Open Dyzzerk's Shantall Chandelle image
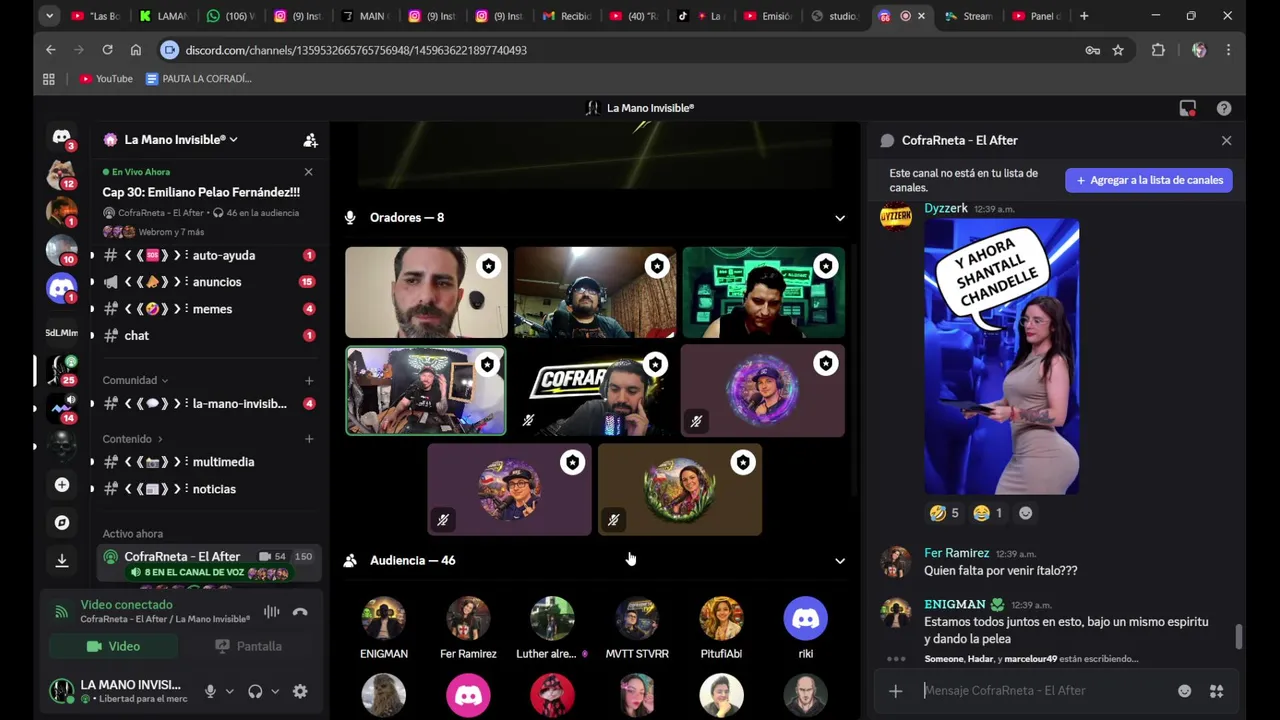Viewport: 1280px width, 720px height. 1001,357
